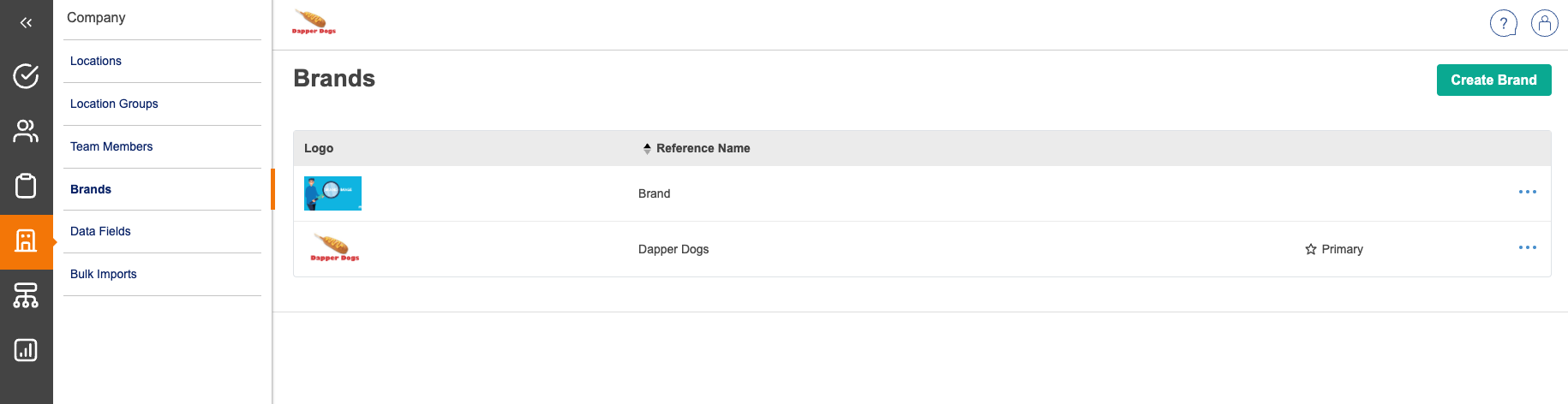The height and width of the screenshot is (404, 1568).
Task: Open the Bulk Imports link
Action: pyautogui.click(x=104, y=274)
